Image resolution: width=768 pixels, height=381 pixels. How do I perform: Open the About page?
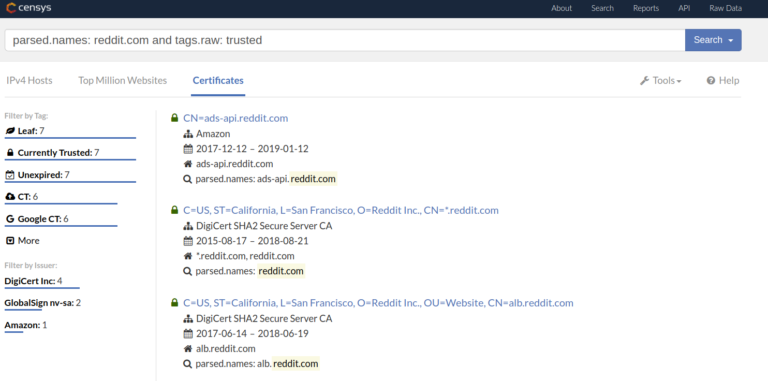(x=561, y=8)
